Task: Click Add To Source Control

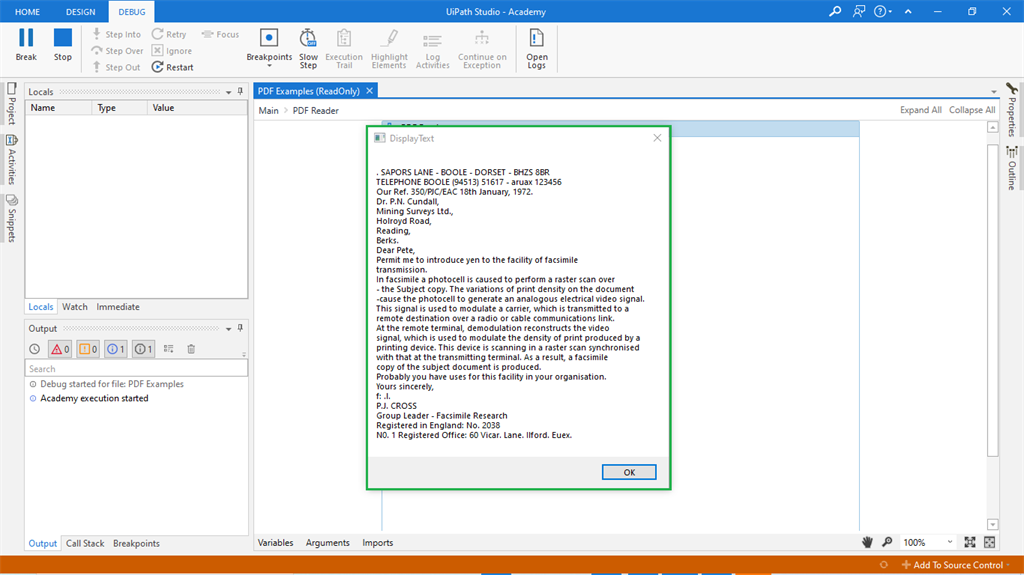Action: point(953,565)
